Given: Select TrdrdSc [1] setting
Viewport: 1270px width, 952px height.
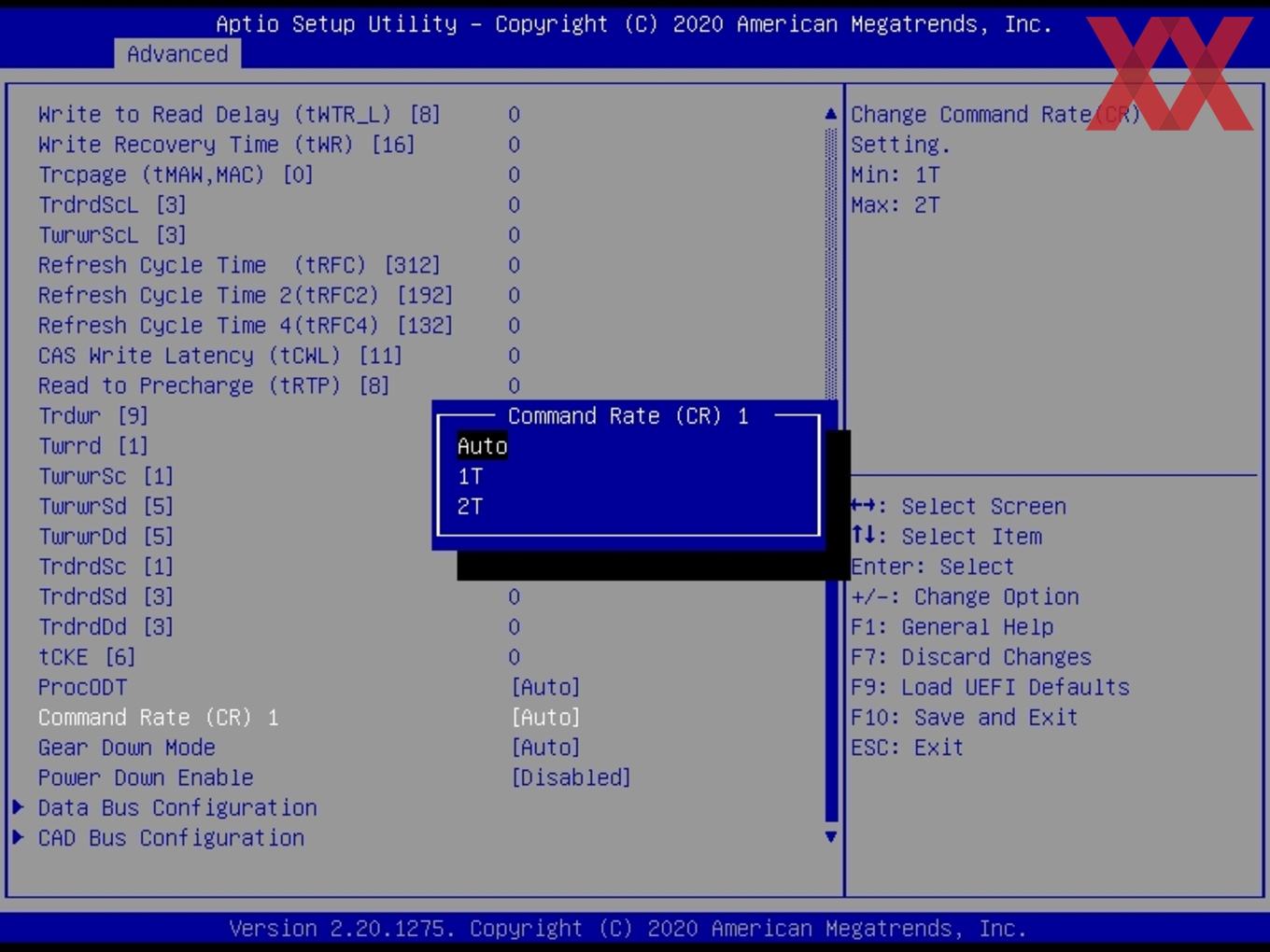Looking at the screenshot, I should pos(106,567).
